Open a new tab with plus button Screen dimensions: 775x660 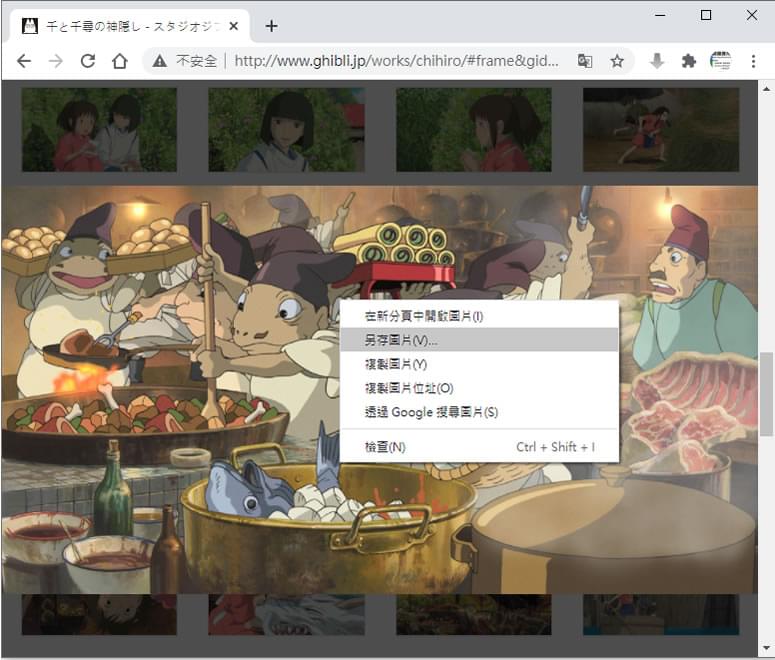point(271,26)
